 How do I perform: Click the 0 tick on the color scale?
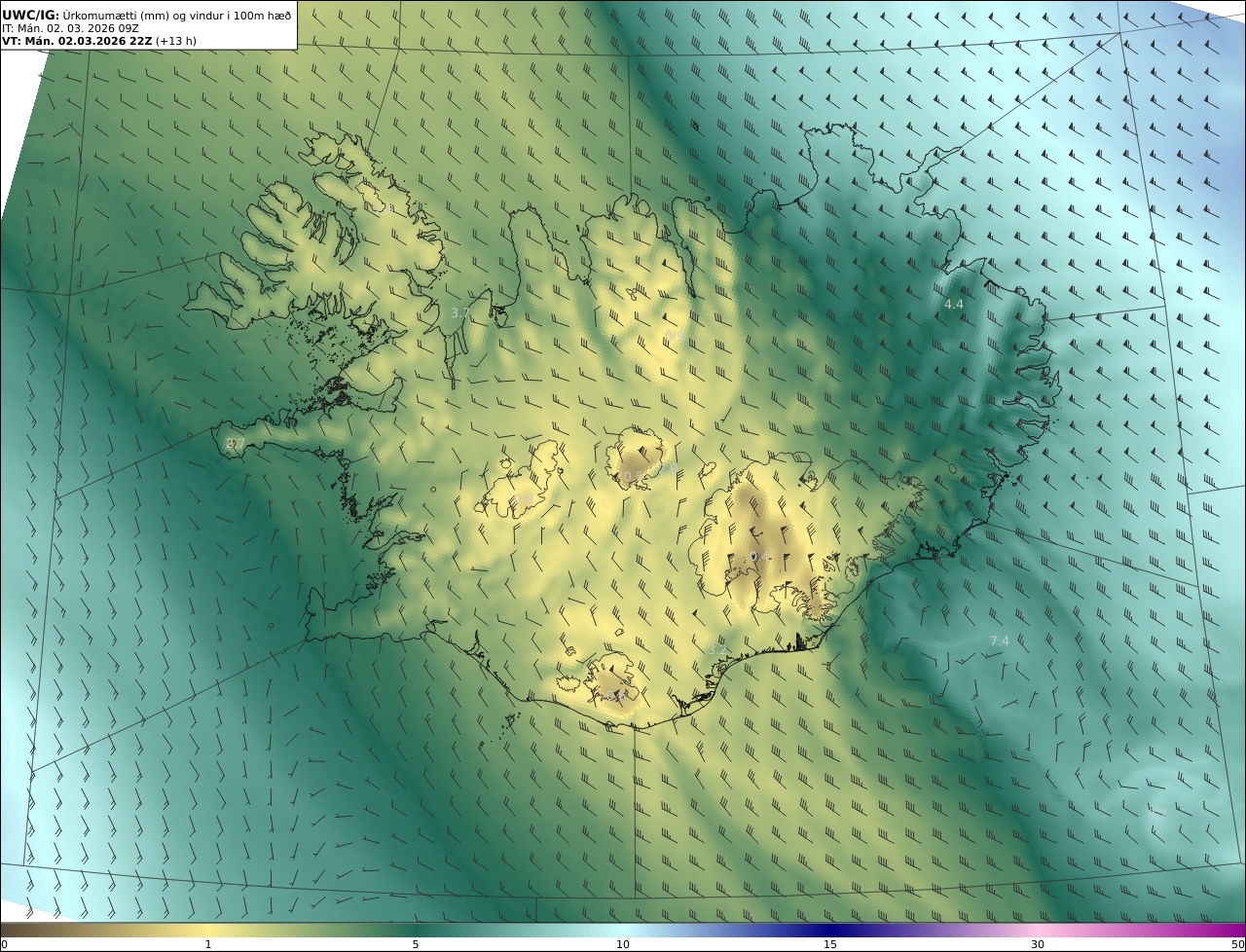[4, 944]
